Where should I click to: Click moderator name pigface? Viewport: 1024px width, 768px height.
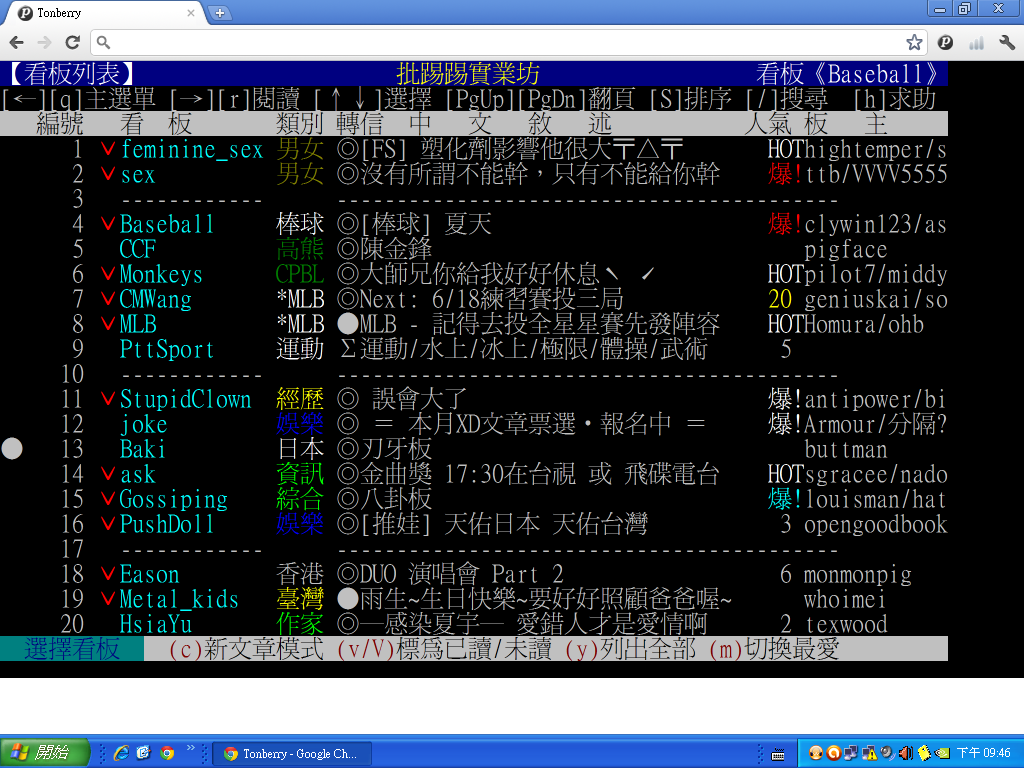(846, 249)
